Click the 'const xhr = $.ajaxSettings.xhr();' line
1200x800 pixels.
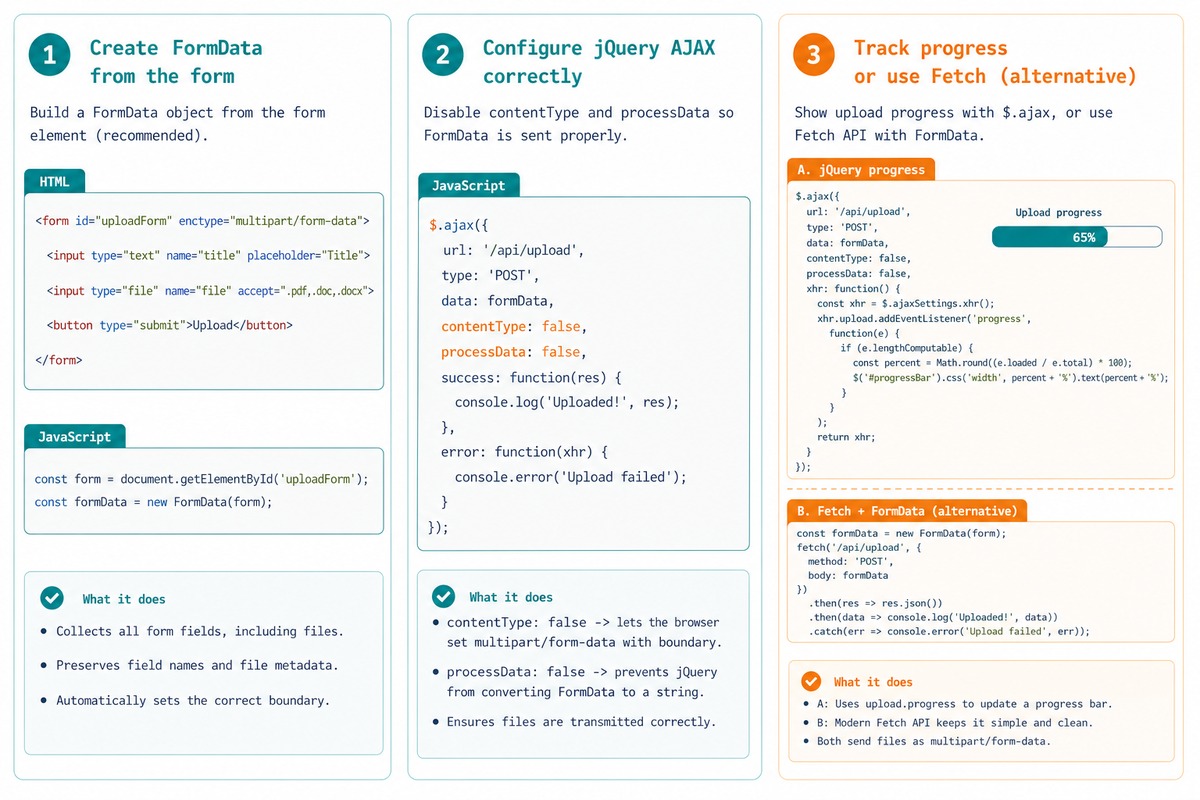click(x=905, y=303)
